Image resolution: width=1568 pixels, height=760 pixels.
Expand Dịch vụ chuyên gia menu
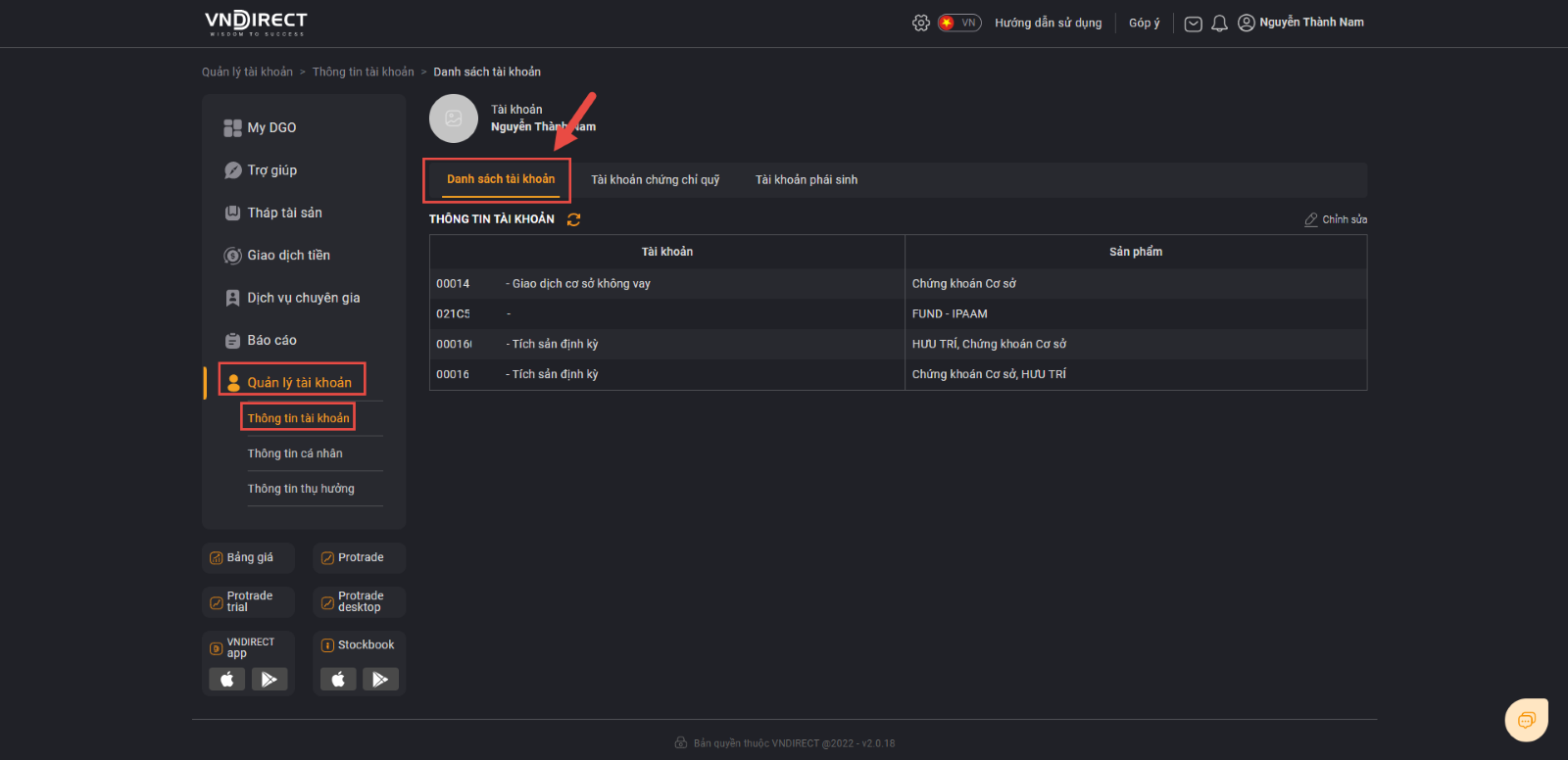(x=304, y=298)
